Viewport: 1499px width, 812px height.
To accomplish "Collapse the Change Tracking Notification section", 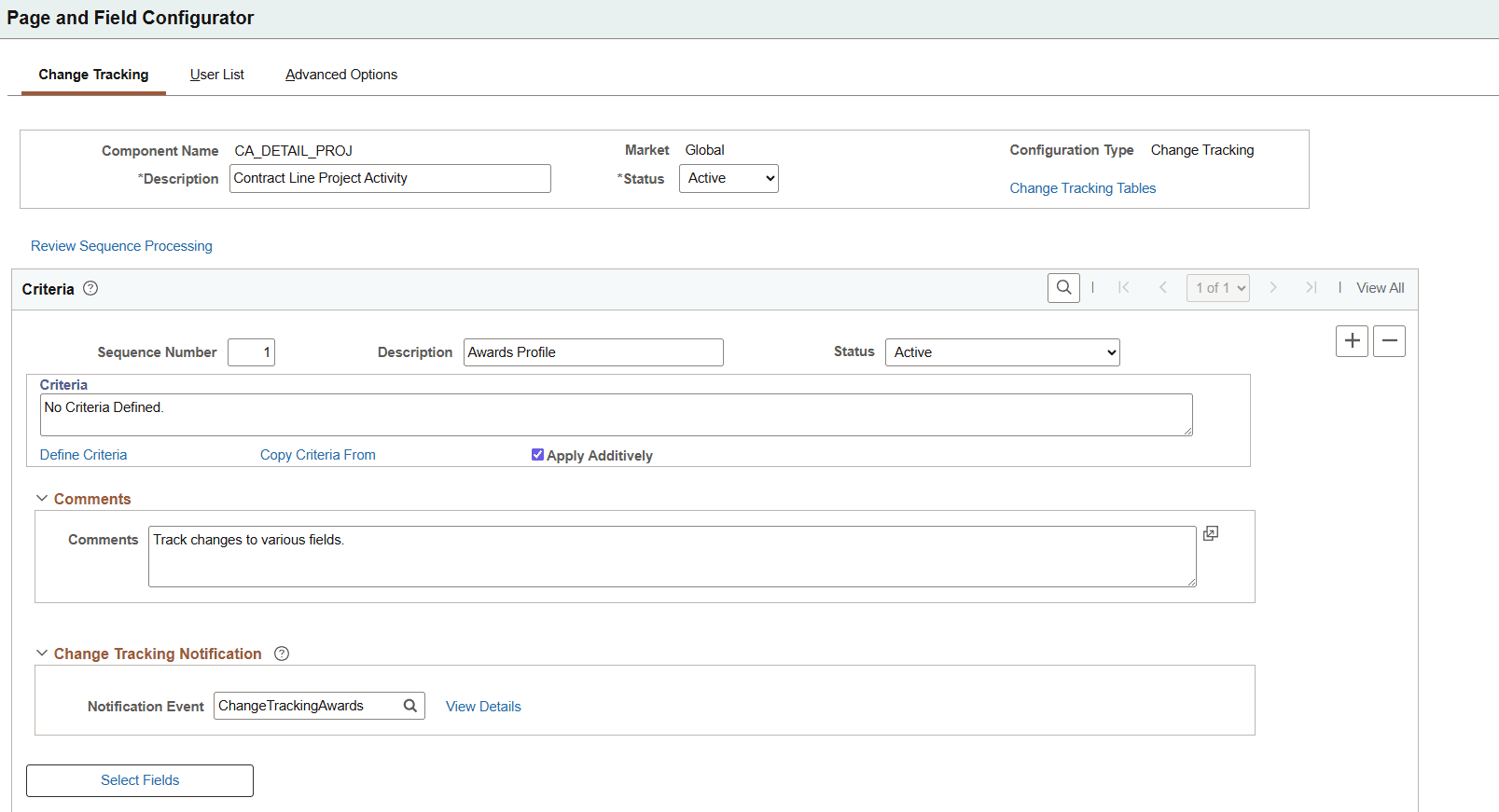I will [42, 654].
